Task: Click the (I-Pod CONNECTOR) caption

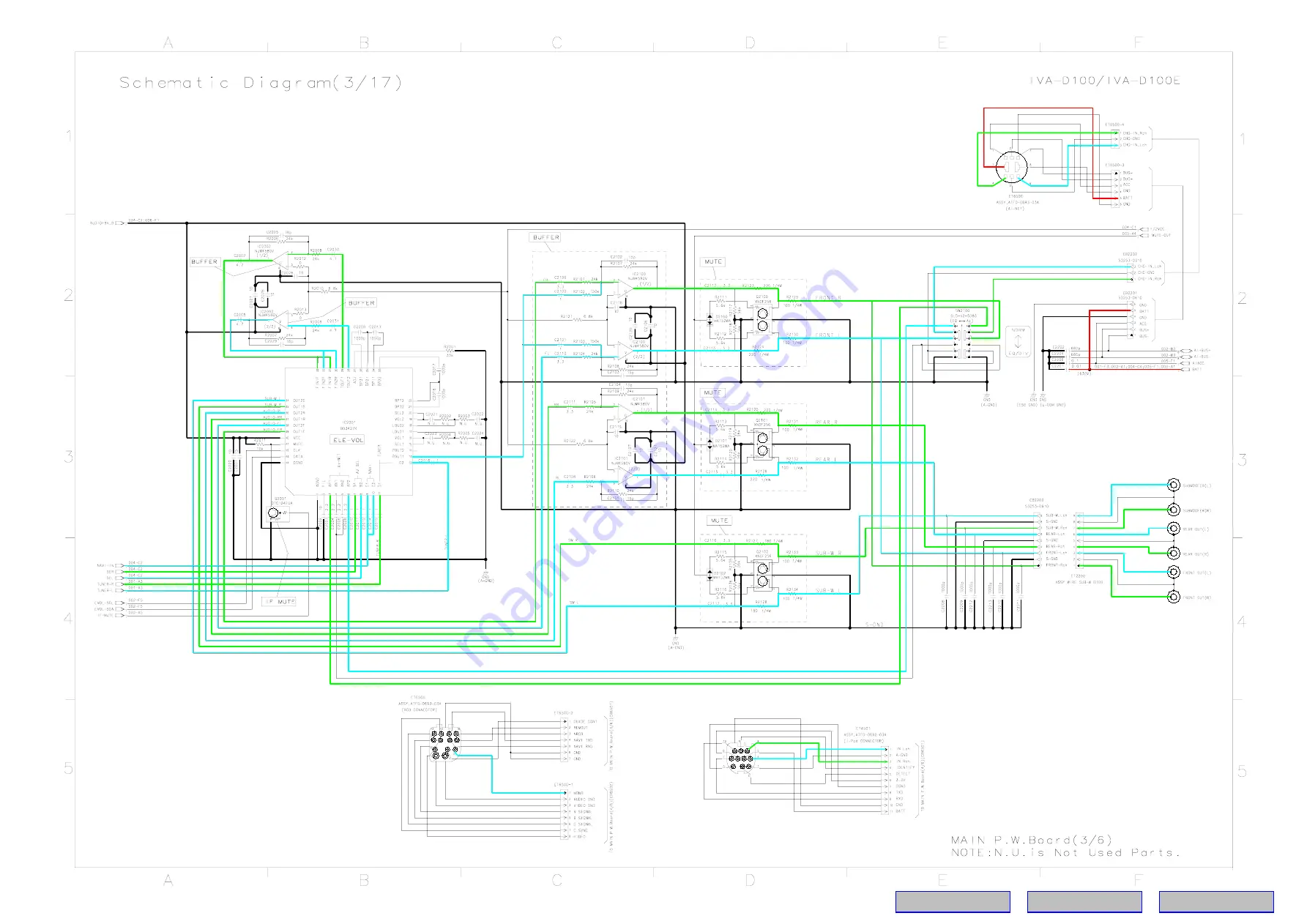Action: pos(865,741)
